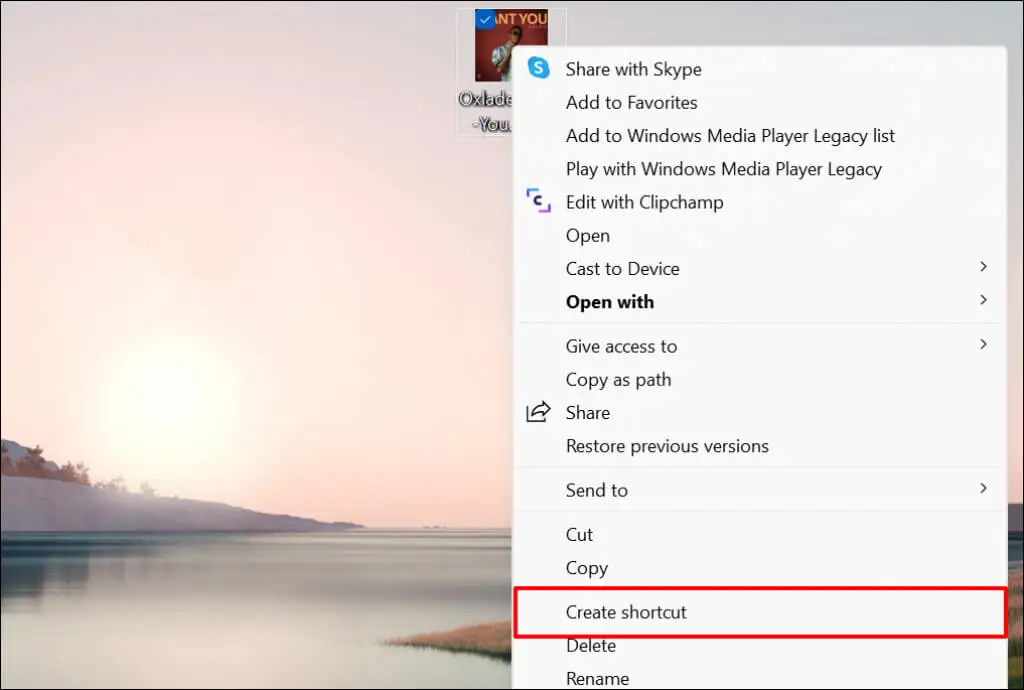
Task: Click the Skype icon in context menu
Action: click(x=538, y=68)
